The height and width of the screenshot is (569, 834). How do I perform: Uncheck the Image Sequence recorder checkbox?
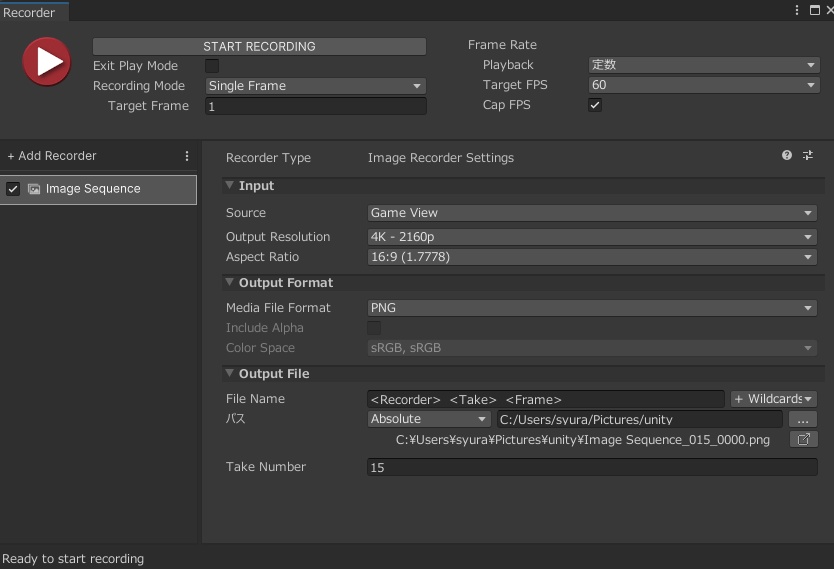(x=13, y=189)
